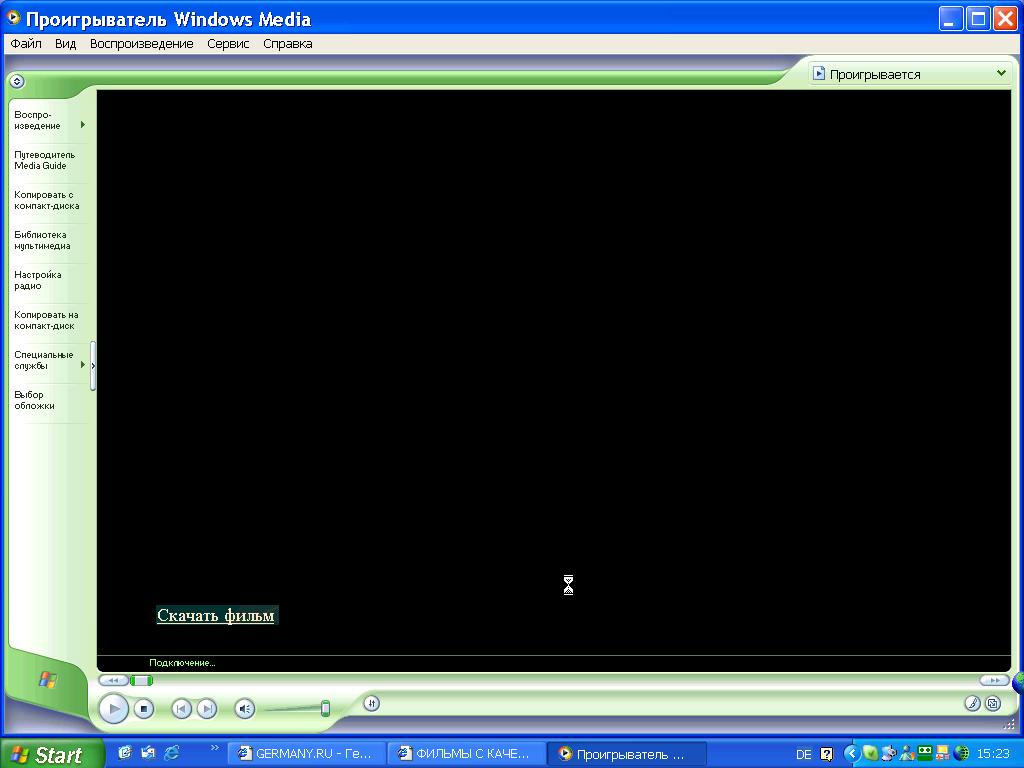Open the Сервис menu
1024x768 pixels.
click(x=228, y=44)
